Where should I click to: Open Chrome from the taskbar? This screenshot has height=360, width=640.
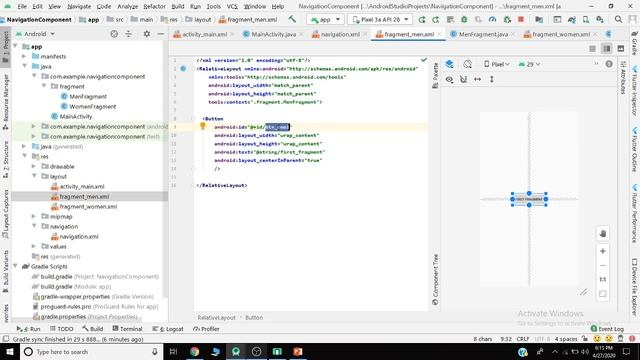(x=194, y=351)
